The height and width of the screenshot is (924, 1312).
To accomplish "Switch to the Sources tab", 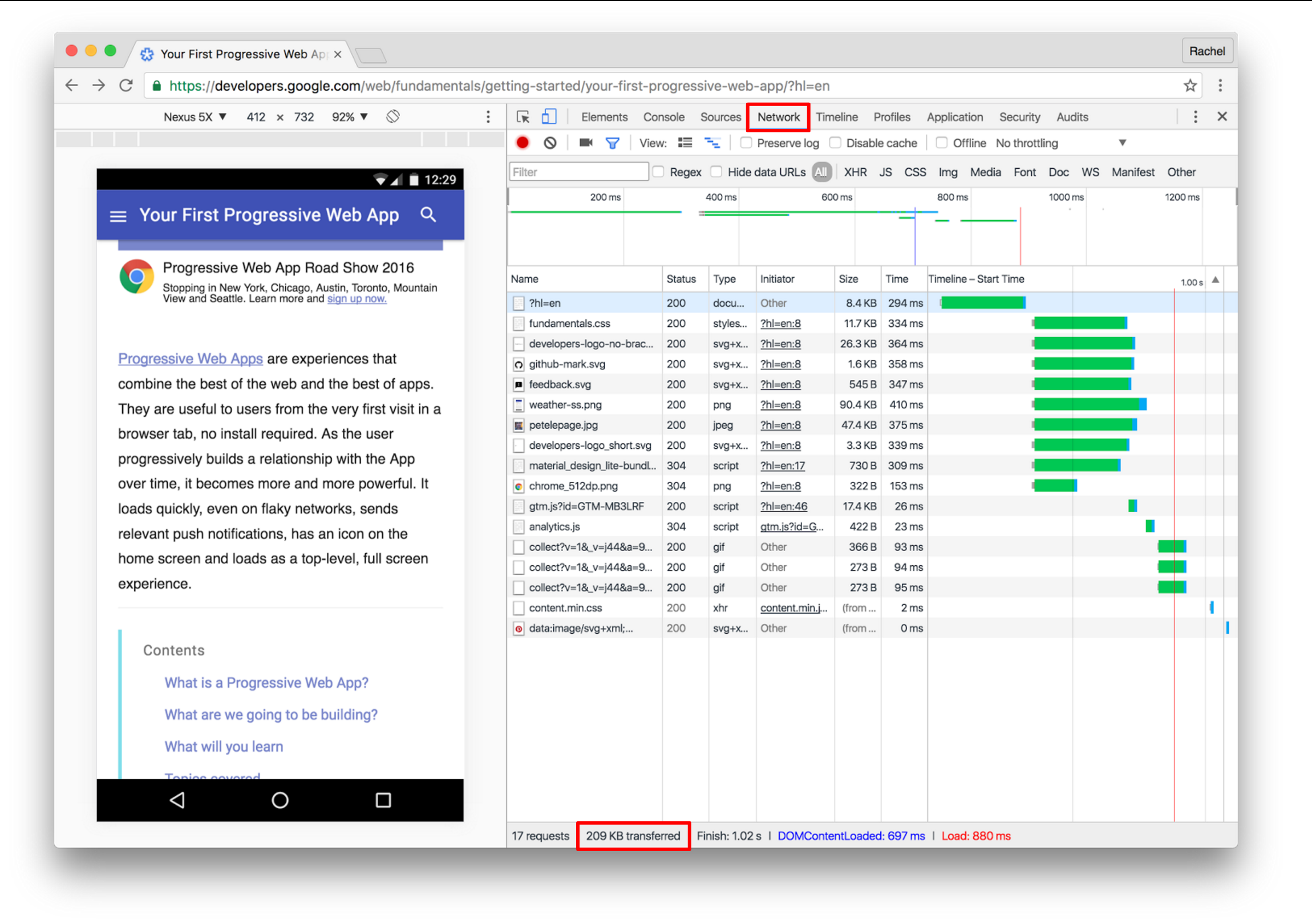I will click(x=720, y=116).
